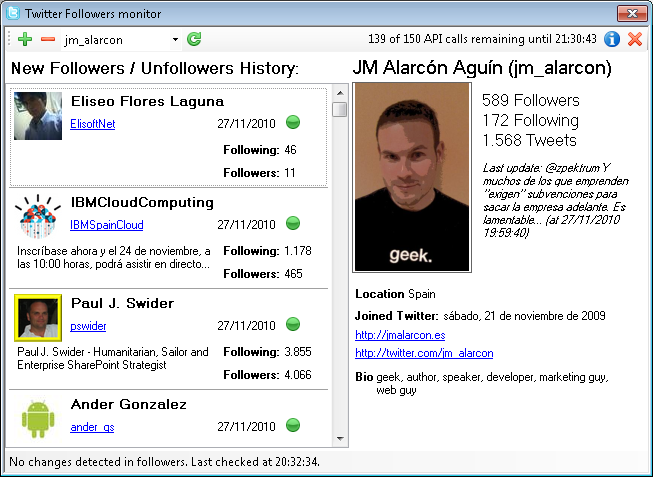Screen dimensions: 653x477
Task: Open the ElisoftNet profile link
Action: click(92, 124)
